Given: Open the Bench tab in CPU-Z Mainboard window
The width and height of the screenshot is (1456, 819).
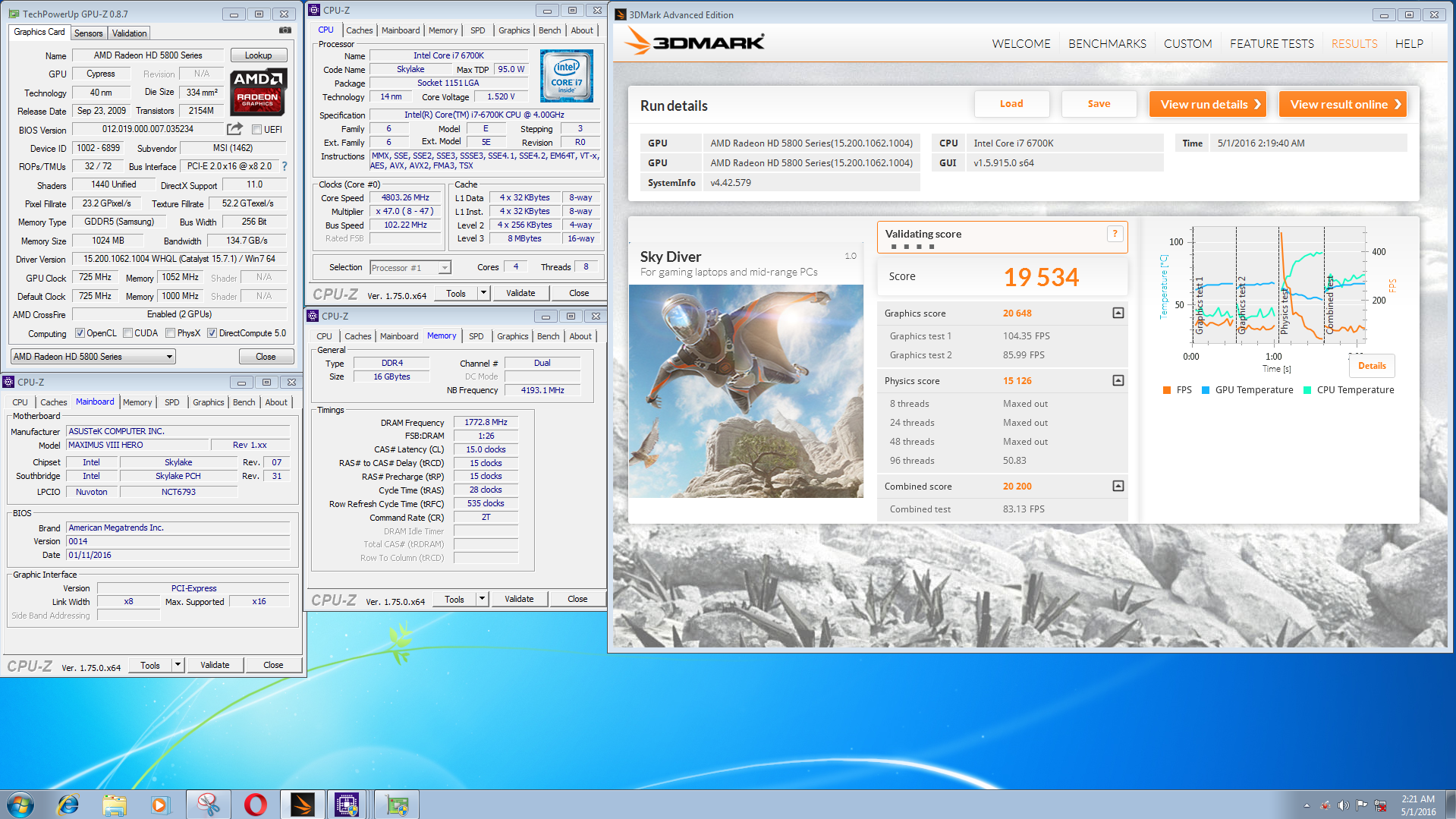Looking at the screenshot, I should 244,402.
